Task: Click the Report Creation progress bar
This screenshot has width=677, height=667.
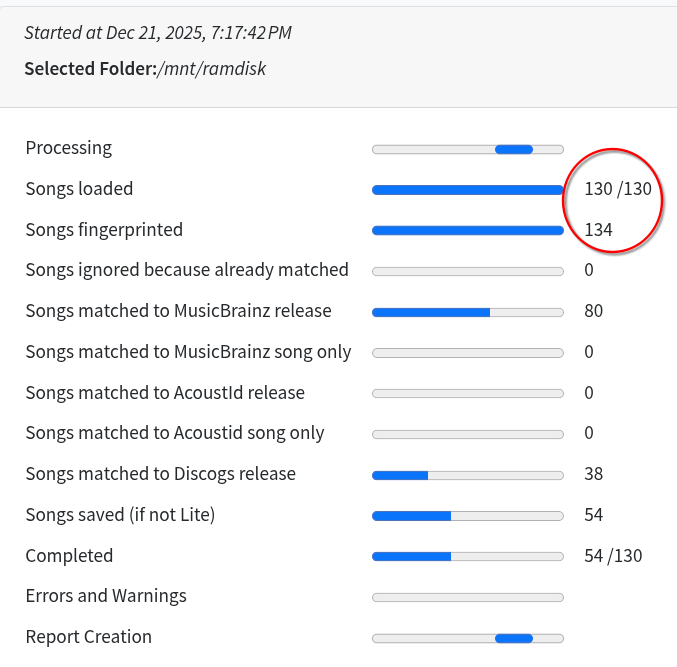Action: coord(467,638)
